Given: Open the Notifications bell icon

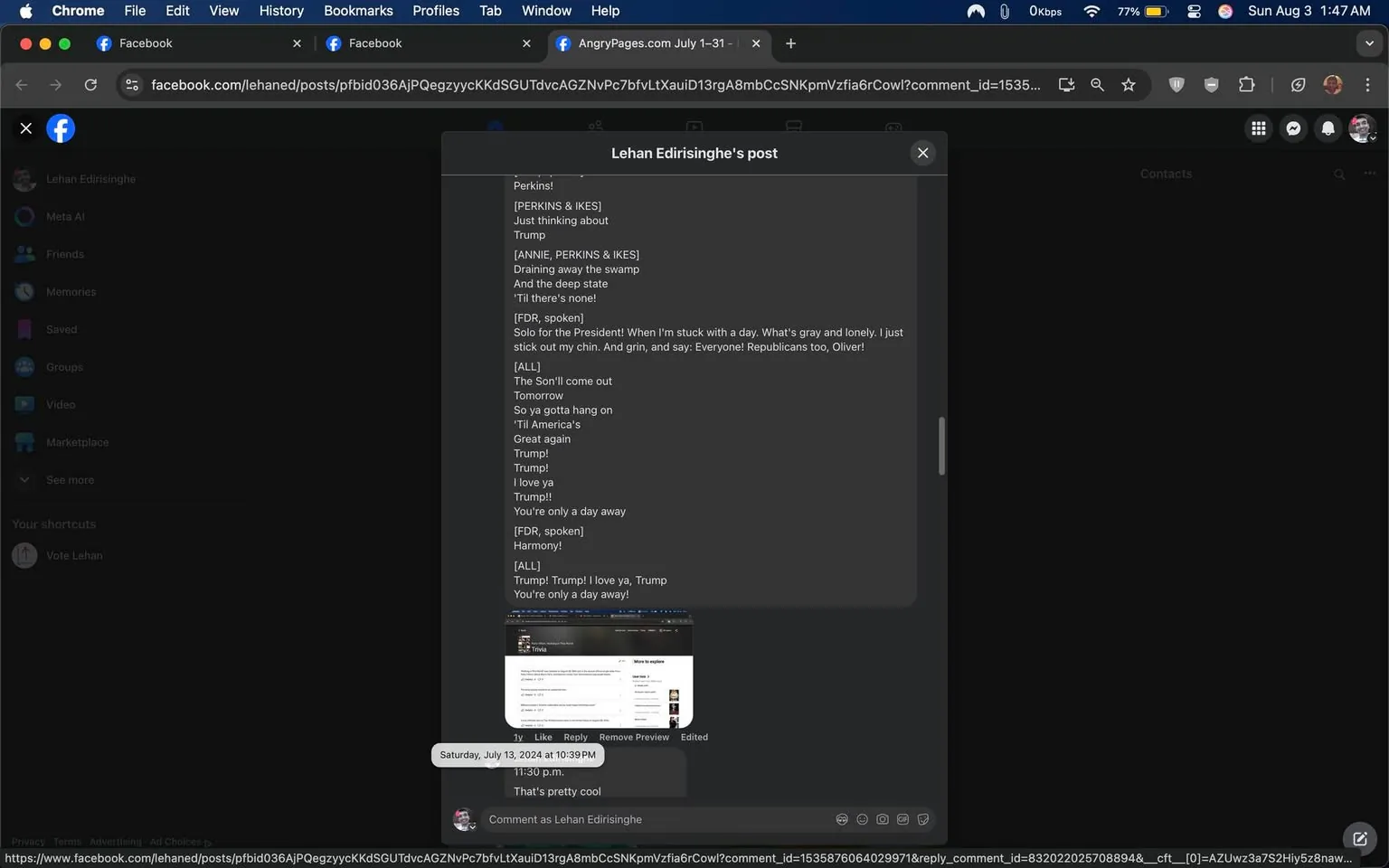Looking at the screenshot, I should tap(1327, 128).
